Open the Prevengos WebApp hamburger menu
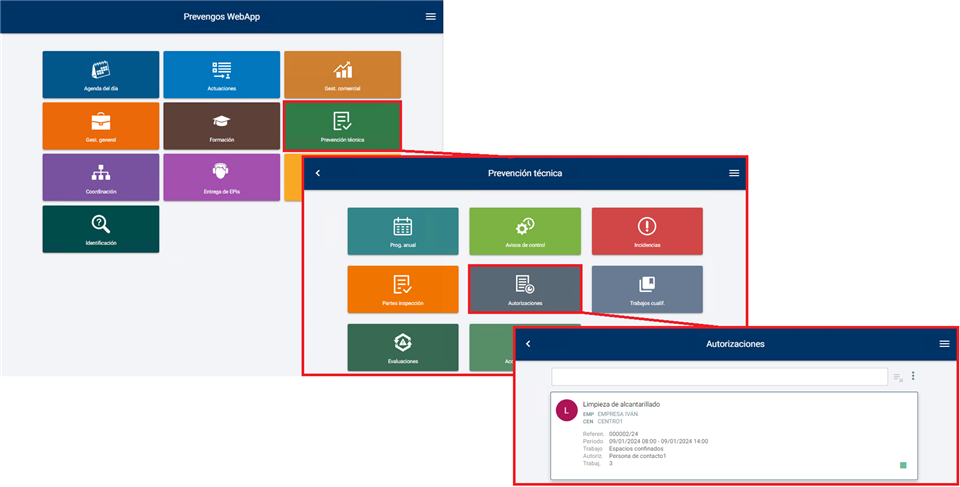Viewport: 960px width, 487px height. pos(431,17)
